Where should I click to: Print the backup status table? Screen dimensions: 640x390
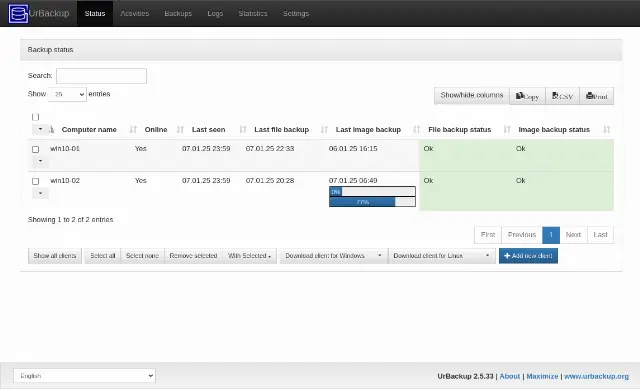(596, 96)
